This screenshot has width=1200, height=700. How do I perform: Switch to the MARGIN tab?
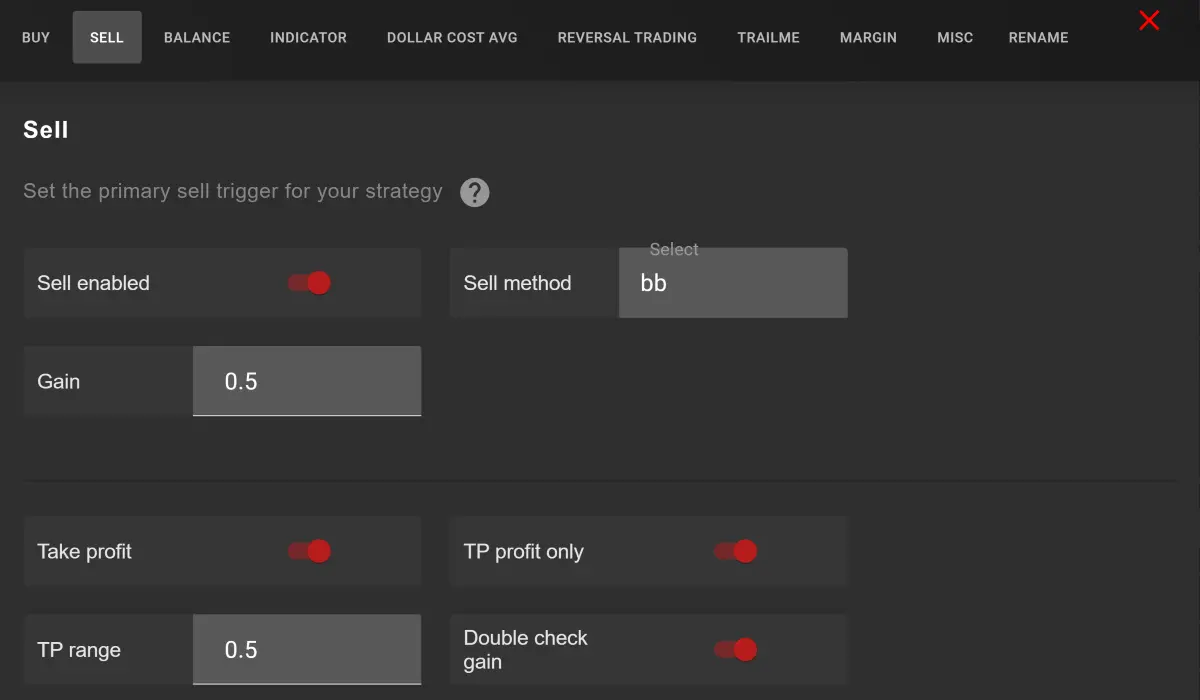point(868,37)
